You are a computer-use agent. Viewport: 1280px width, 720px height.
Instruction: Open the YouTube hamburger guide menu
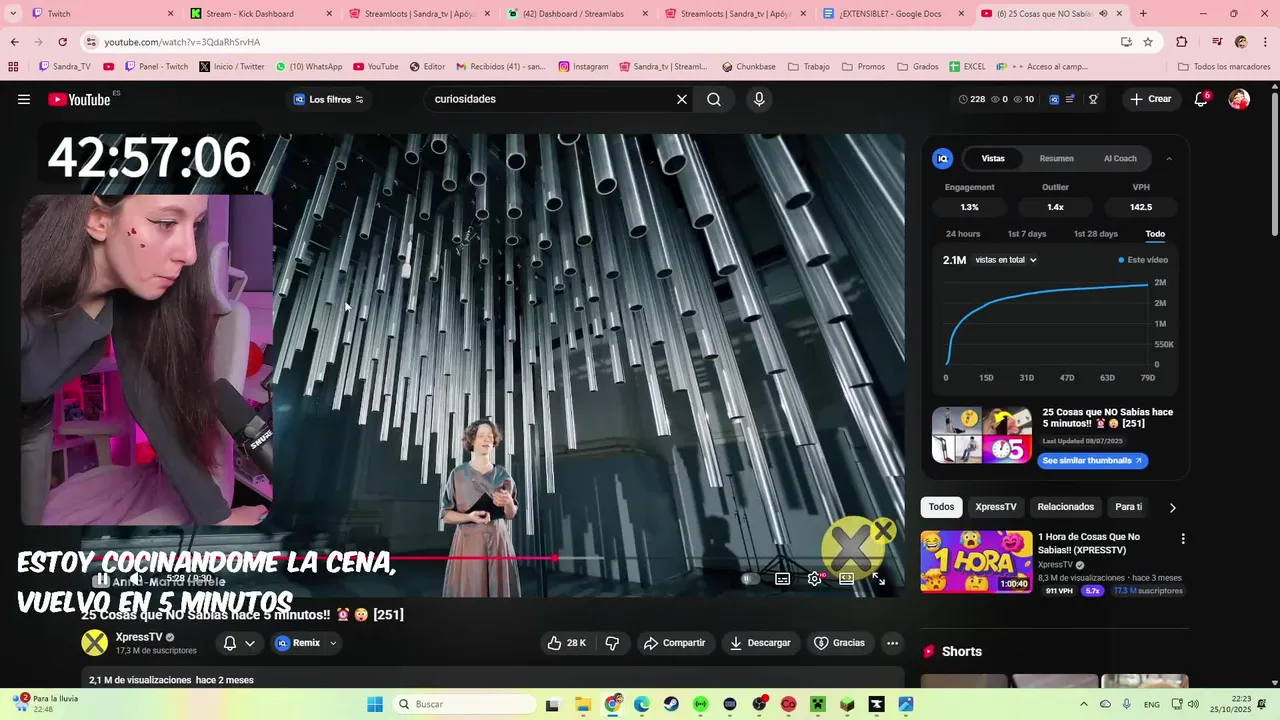coord(24,99)
